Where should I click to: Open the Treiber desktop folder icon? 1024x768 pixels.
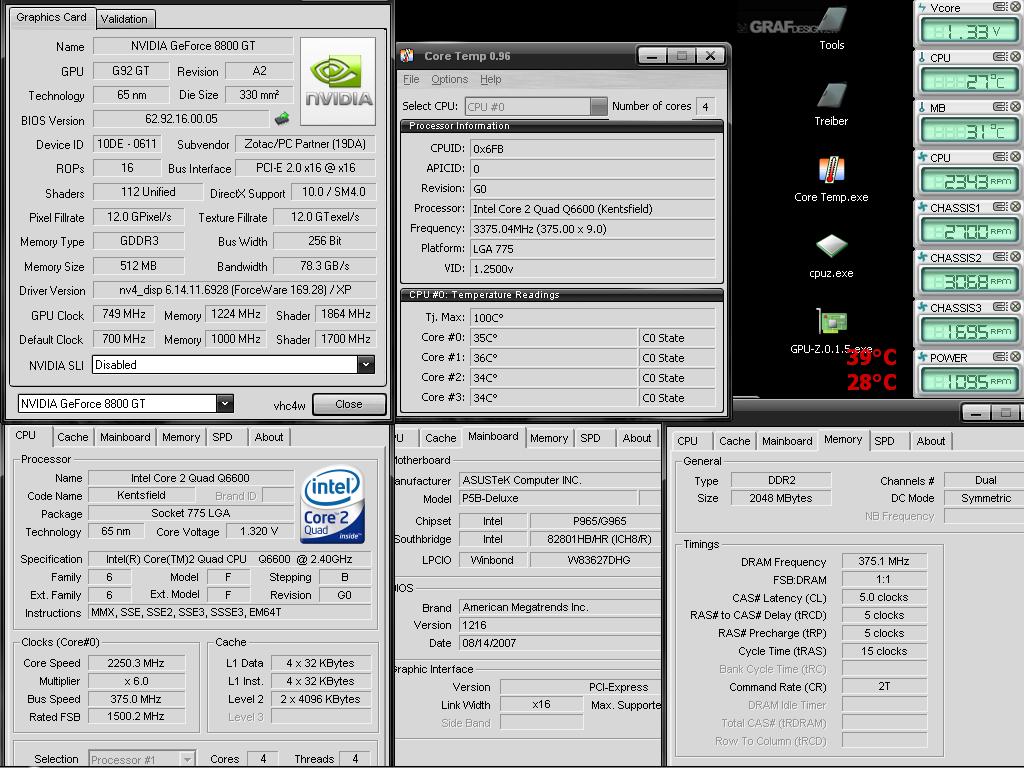click(831, 95)
